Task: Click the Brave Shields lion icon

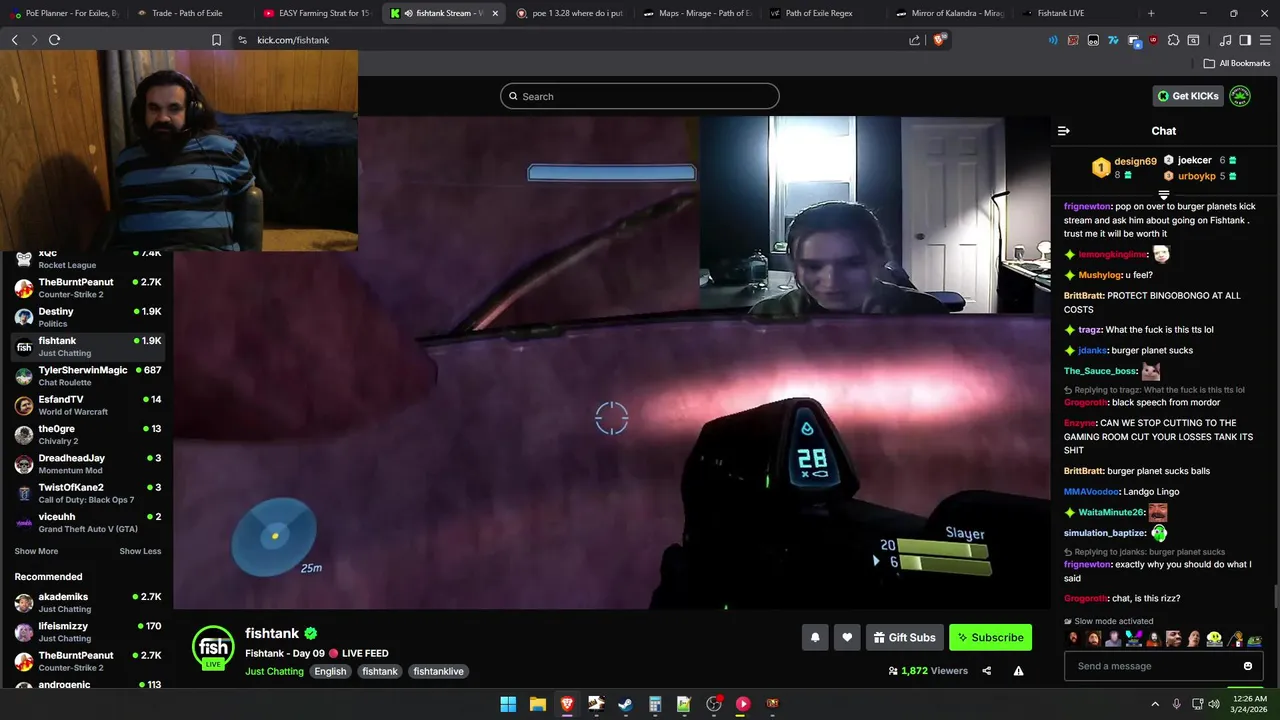Action: point(939,40)
